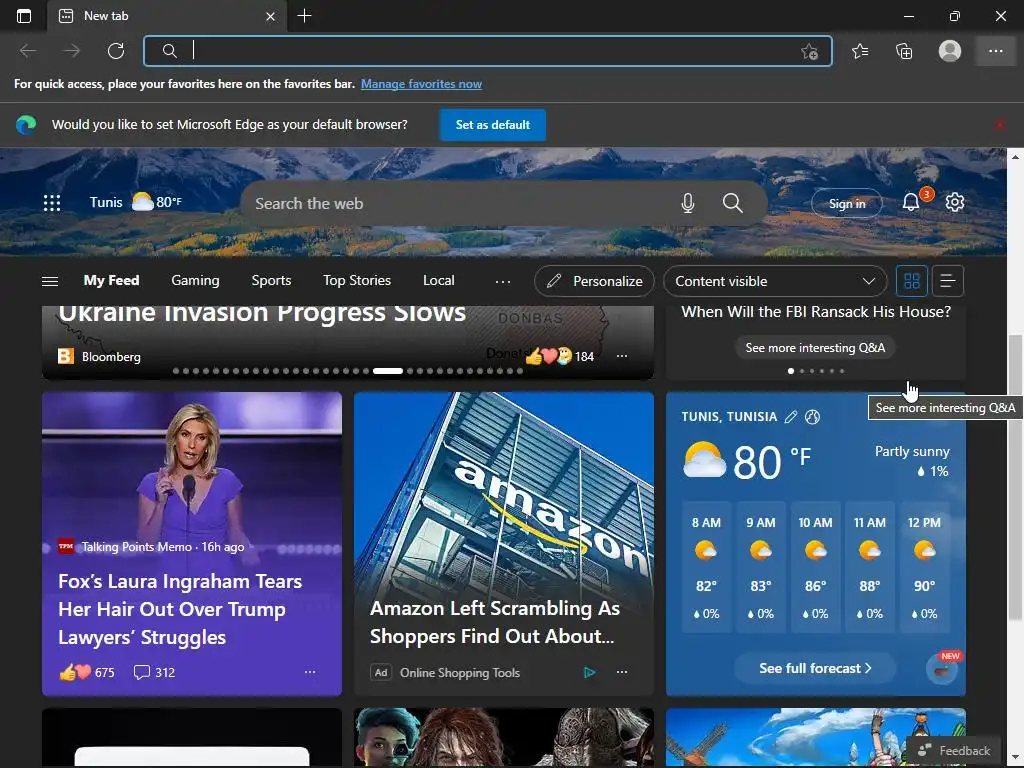Click See more interesting Q&A button
The image size is (1024, 768).
pyautogui.click(x=815, y=347)
